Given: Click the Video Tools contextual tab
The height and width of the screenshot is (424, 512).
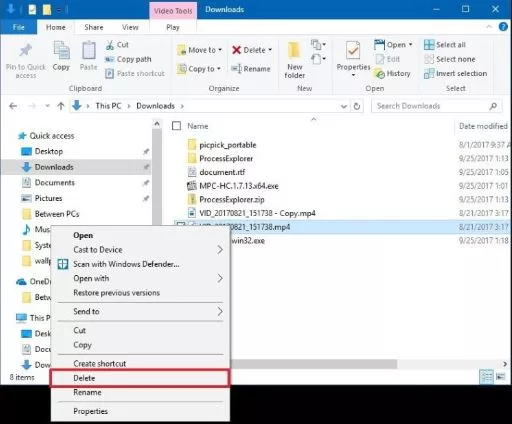Looking at the screenshot, I should 173,11.
